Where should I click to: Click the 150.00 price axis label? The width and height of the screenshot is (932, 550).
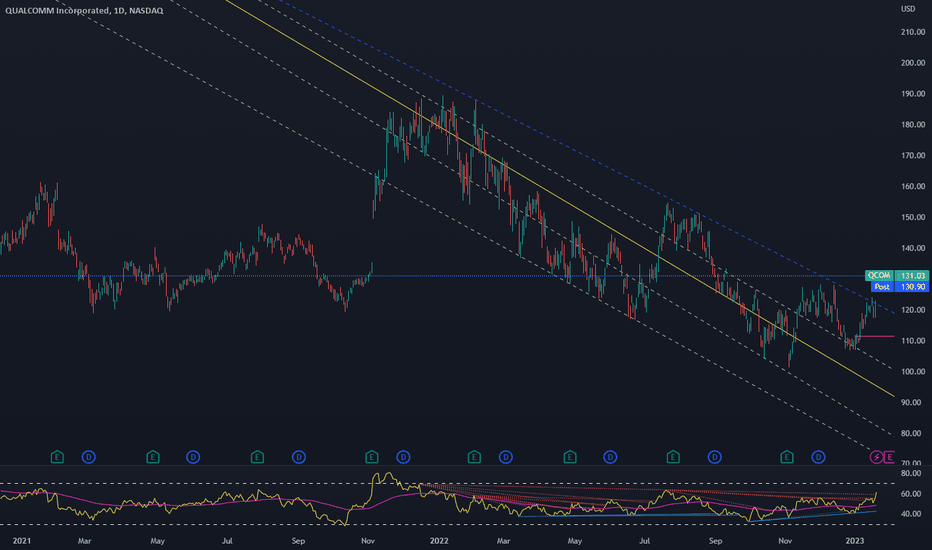tap(912, 218)
